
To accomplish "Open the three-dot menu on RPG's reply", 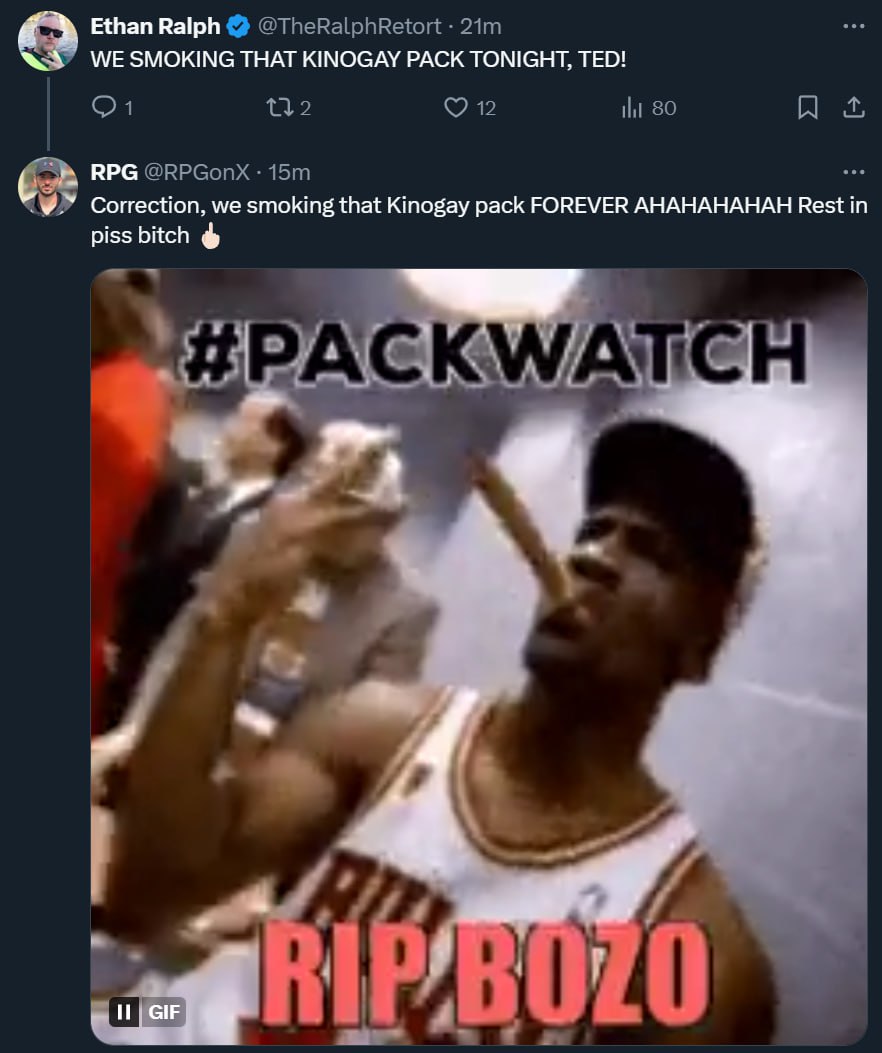I will click(853, 173).
